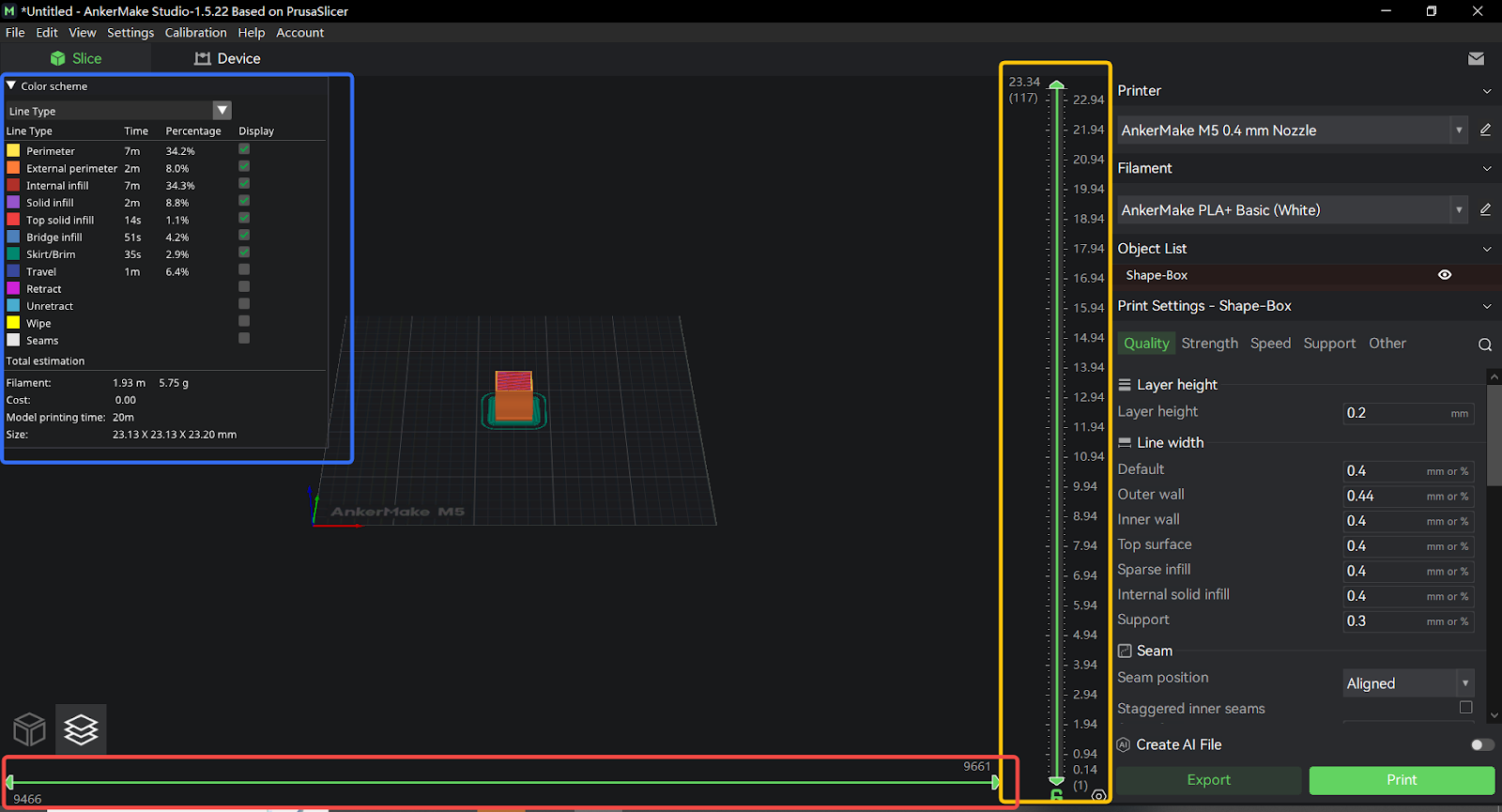
Task: Select the Quality settings tab
Action: (x=1146, y=344)
